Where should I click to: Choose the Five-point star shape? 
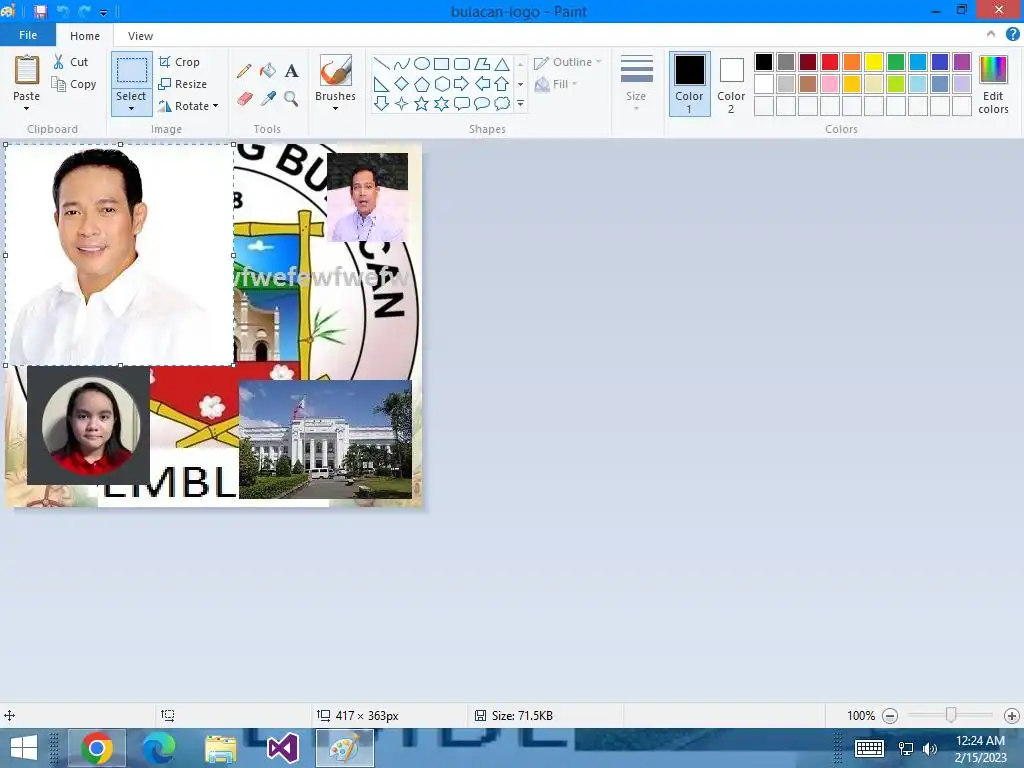pyautogui.click(x=422, y=103)
